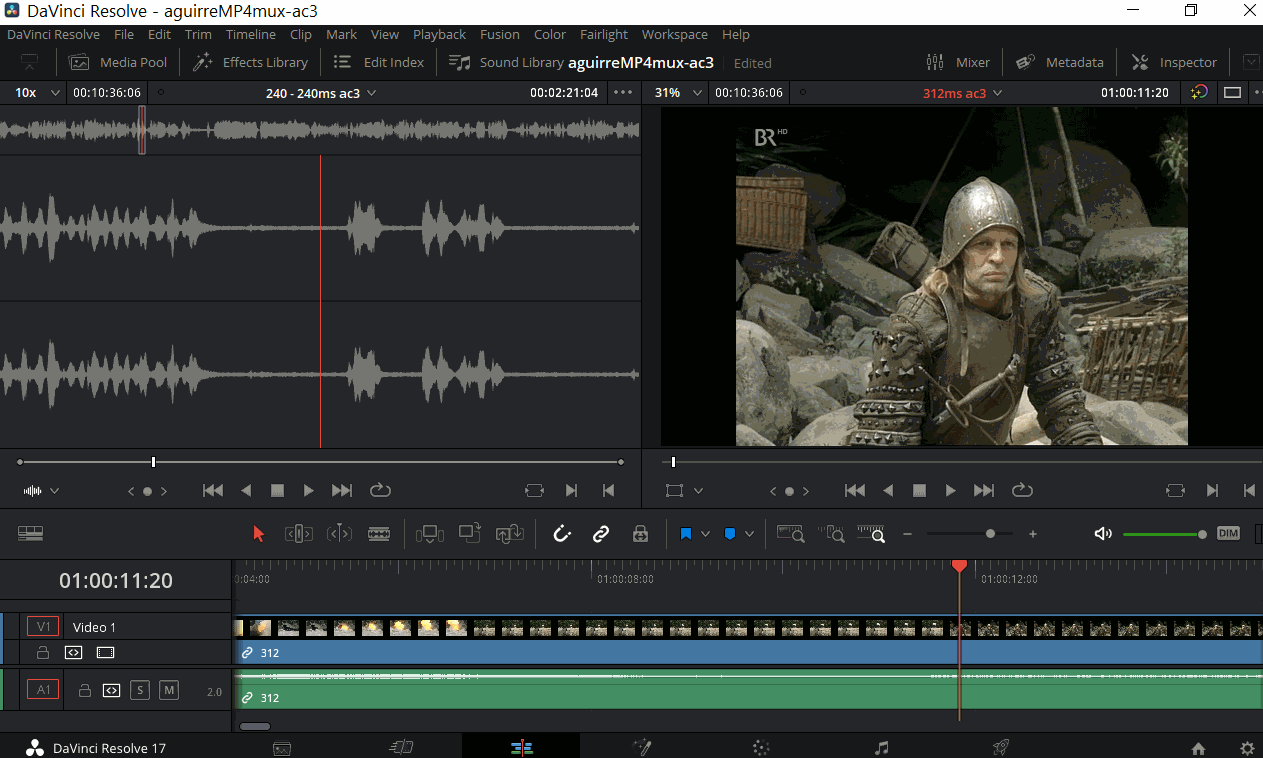The image size is (1263, 758).
Task: Play the timeline viewer
Action: point(951,491)
